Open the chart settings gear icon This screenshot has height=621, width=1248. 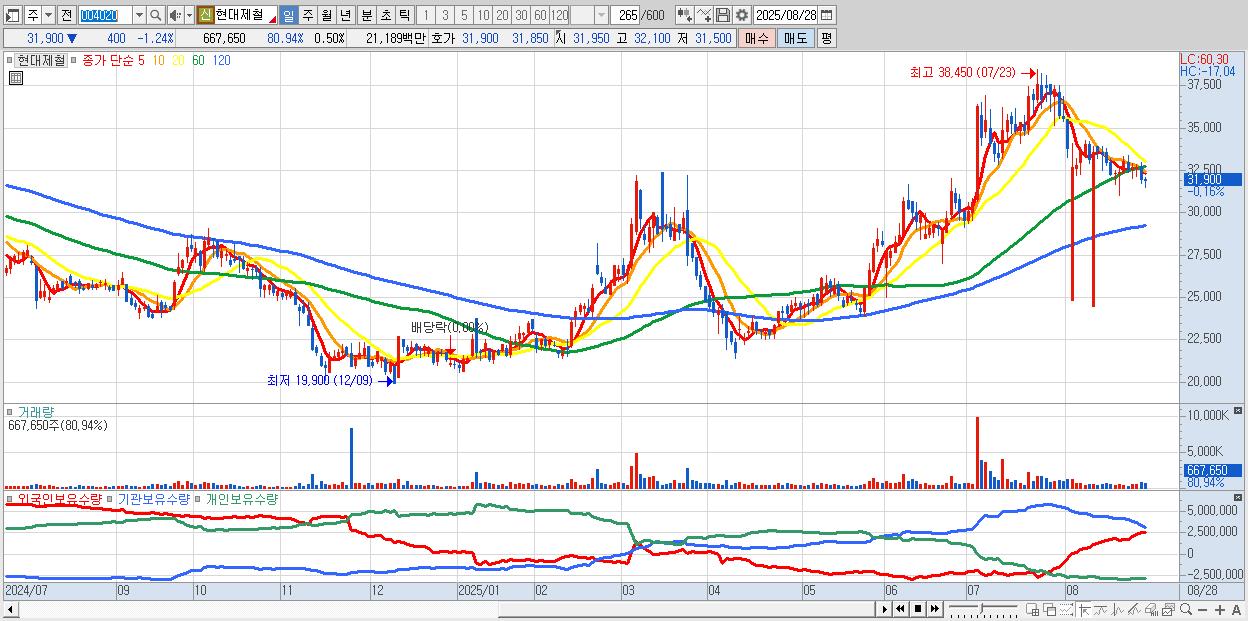(x=742, y=15)
